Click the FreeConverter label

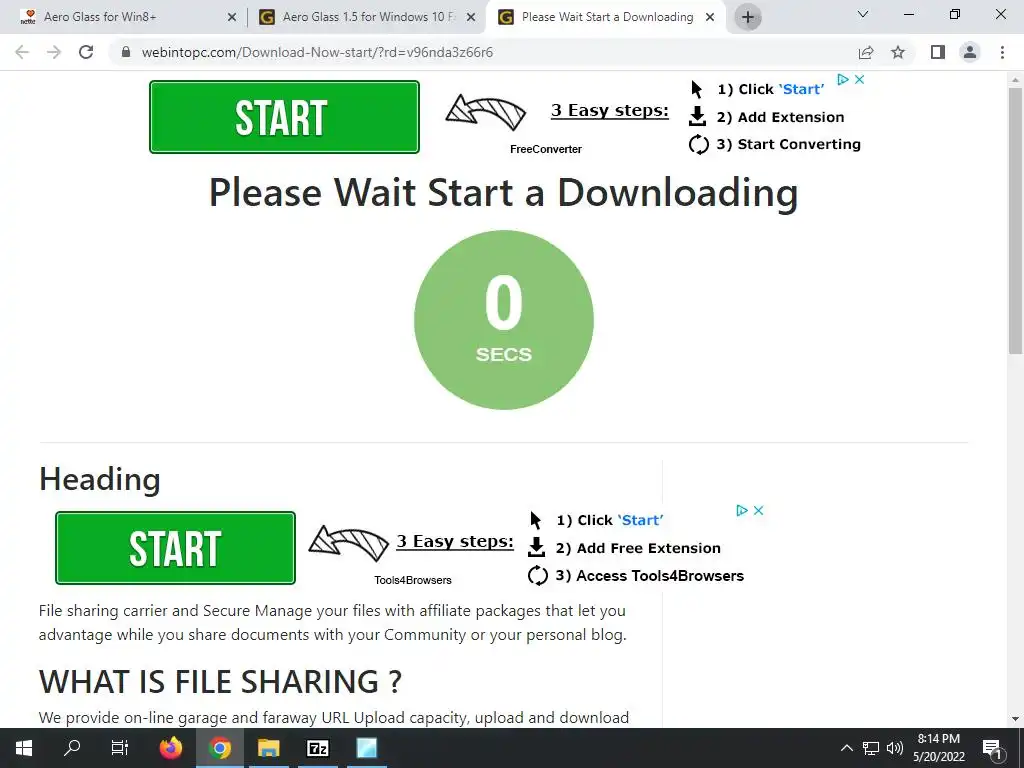tap(546, 149)
